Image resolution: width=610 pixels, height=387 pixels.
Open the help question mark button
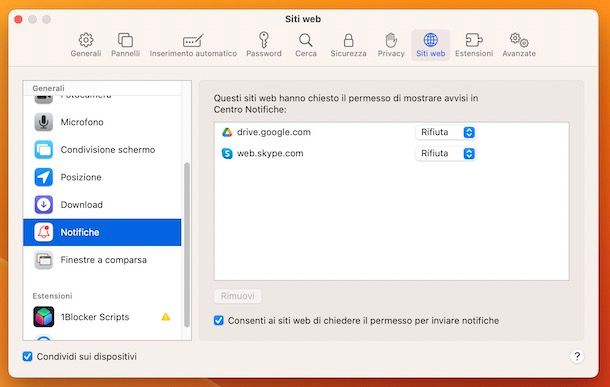[x=577, y=356]
